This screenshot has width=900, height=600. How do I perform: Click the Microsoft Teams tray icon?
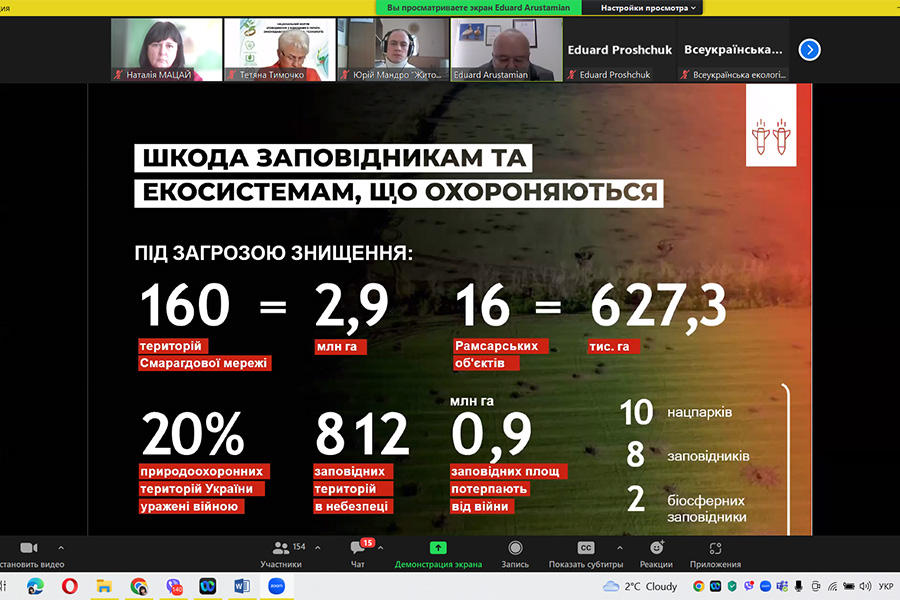pos(782,586)
